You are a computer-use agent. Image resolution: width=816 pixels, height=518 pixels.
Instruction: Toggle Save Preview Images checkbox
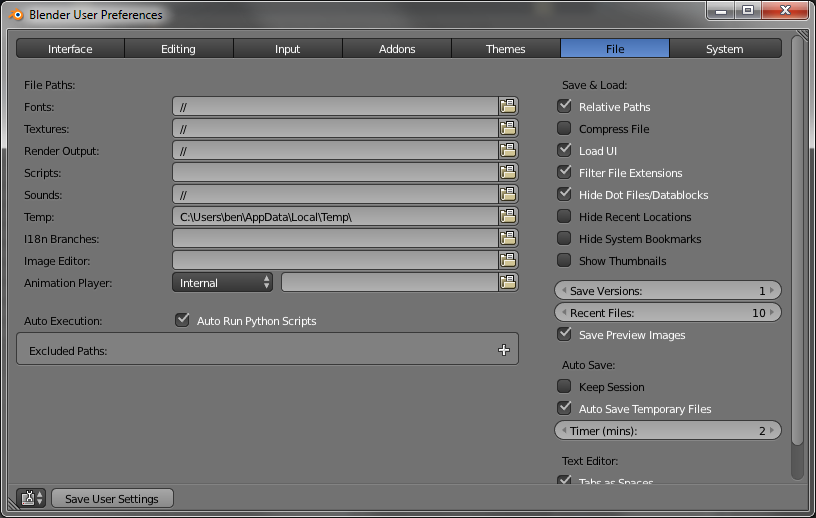click(x=564, y=334)
